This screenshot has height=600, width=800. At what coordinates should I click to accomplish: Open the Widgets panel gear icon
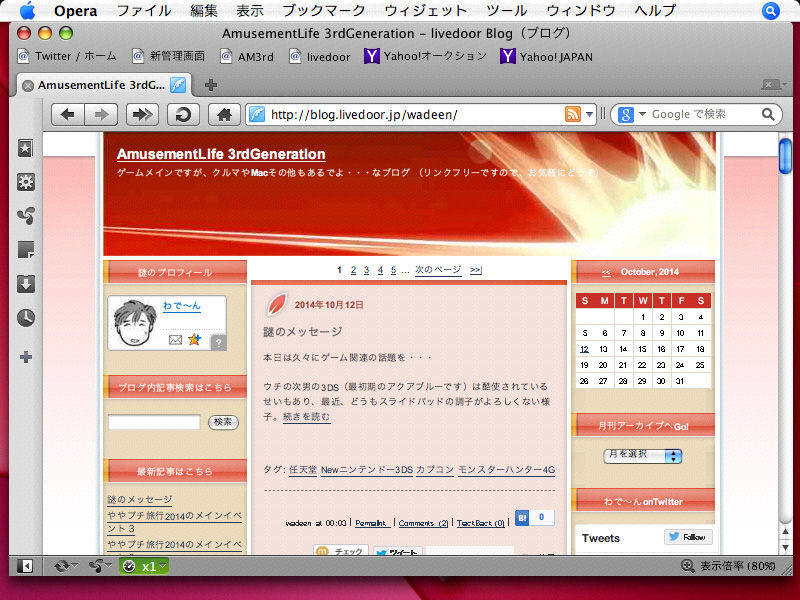click(26, 182)
